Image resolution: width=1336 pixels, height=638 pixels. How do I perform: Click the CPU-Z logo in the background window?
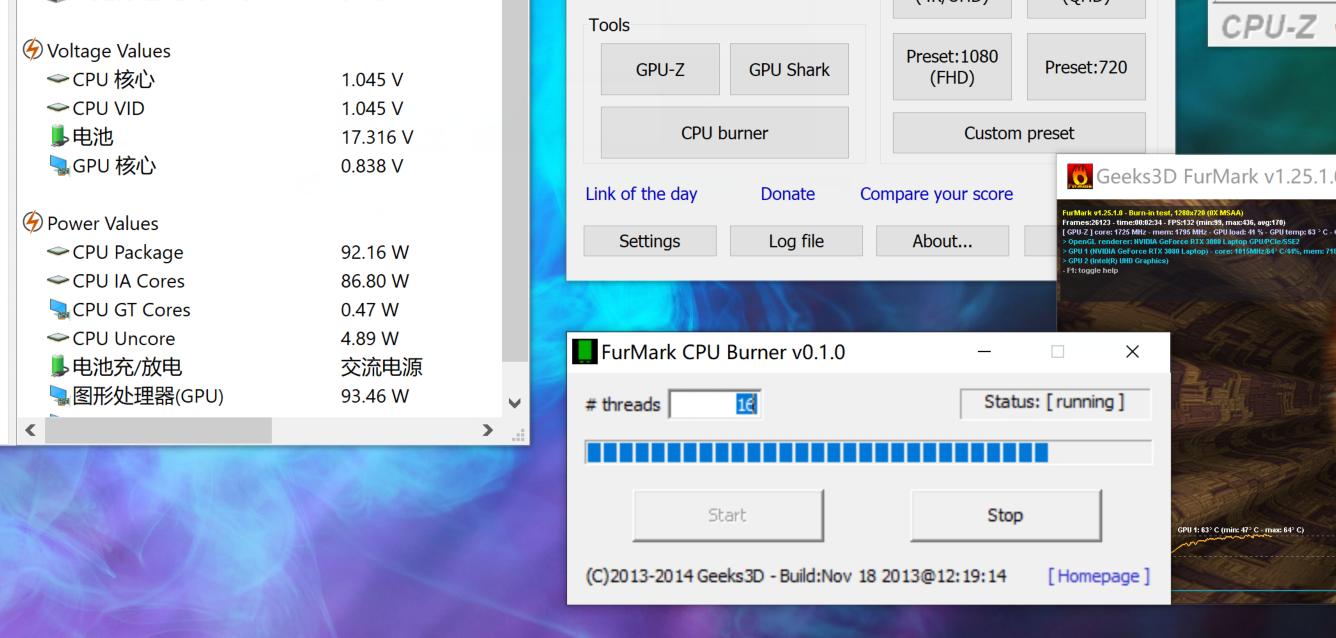[x=1270, y=27]
